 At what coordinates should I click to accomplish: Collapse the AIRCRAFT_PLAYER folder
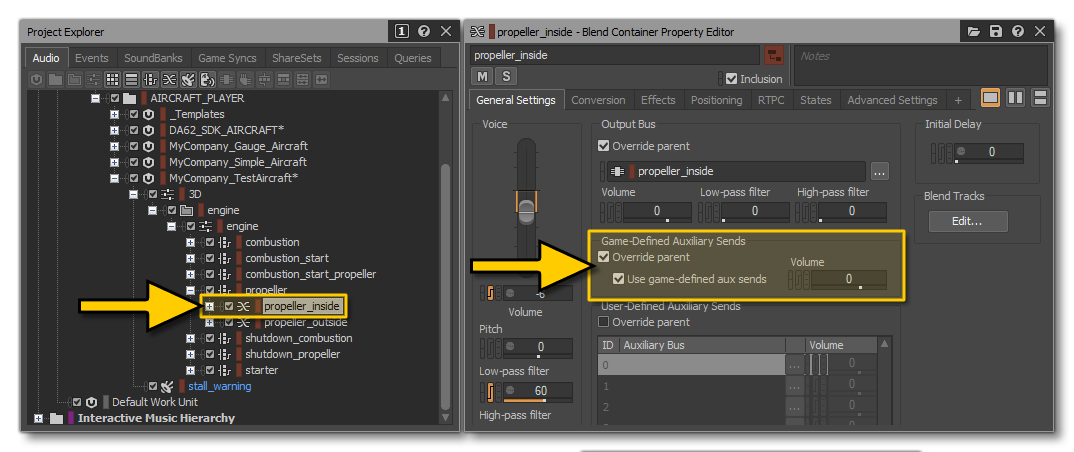[x=96, y=99]
